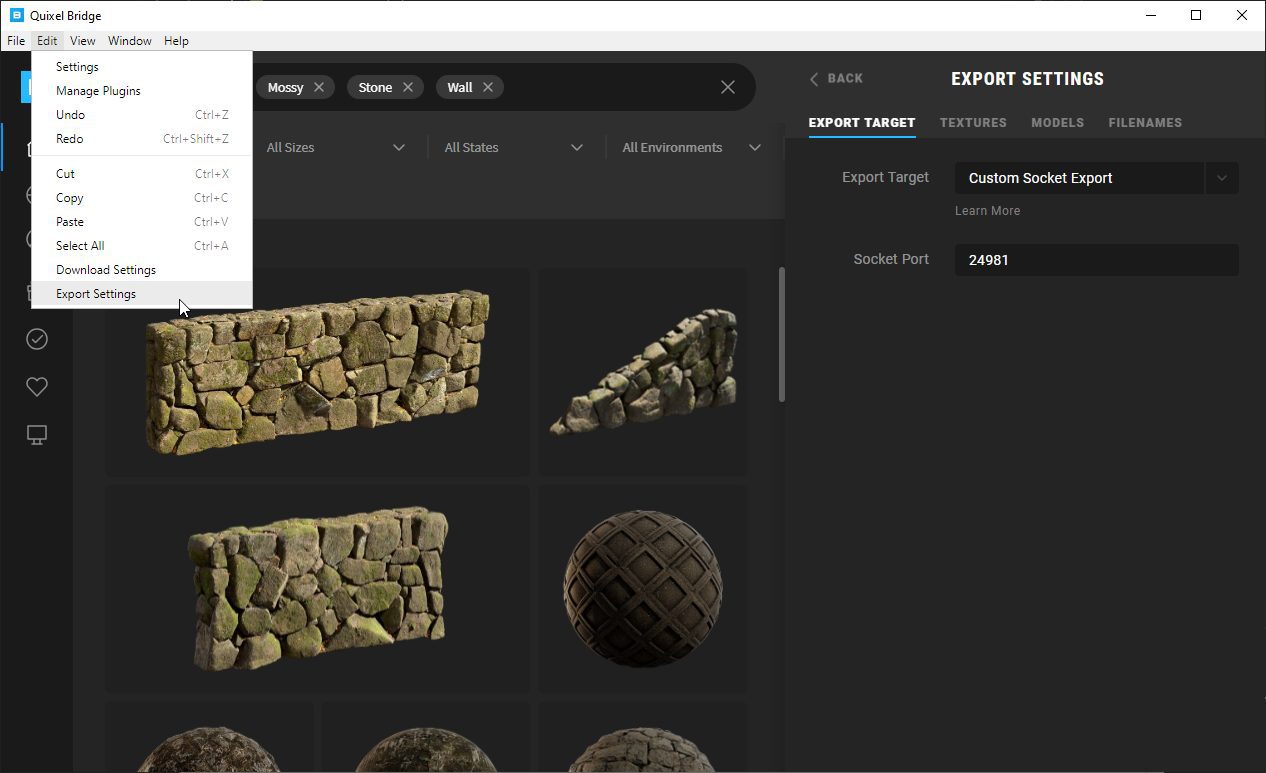Screen dimensions: 1266x773
Task: Click the asset grid vertical scrollbar
Action: [781, 335]
